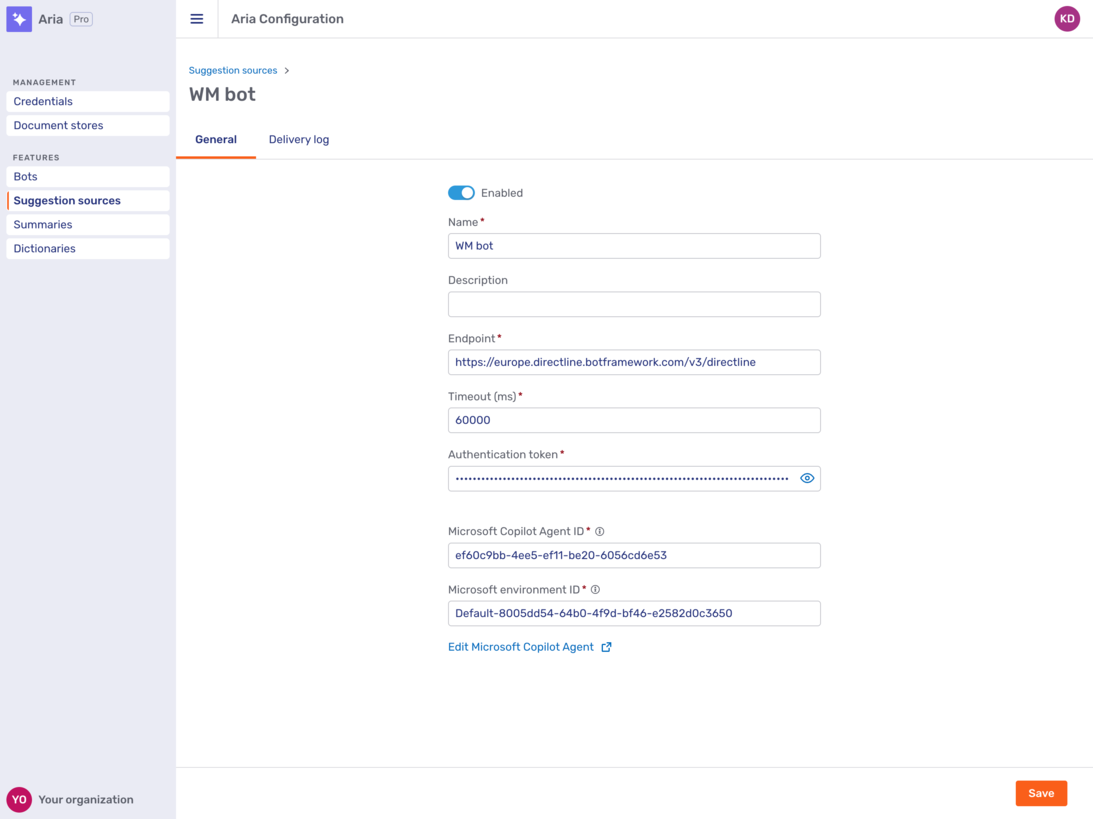Click the info icon beside Microsoft Copilot Agent ID
Screen dimensions: 1093x819
pyautogui.click(x=599, y=531)
